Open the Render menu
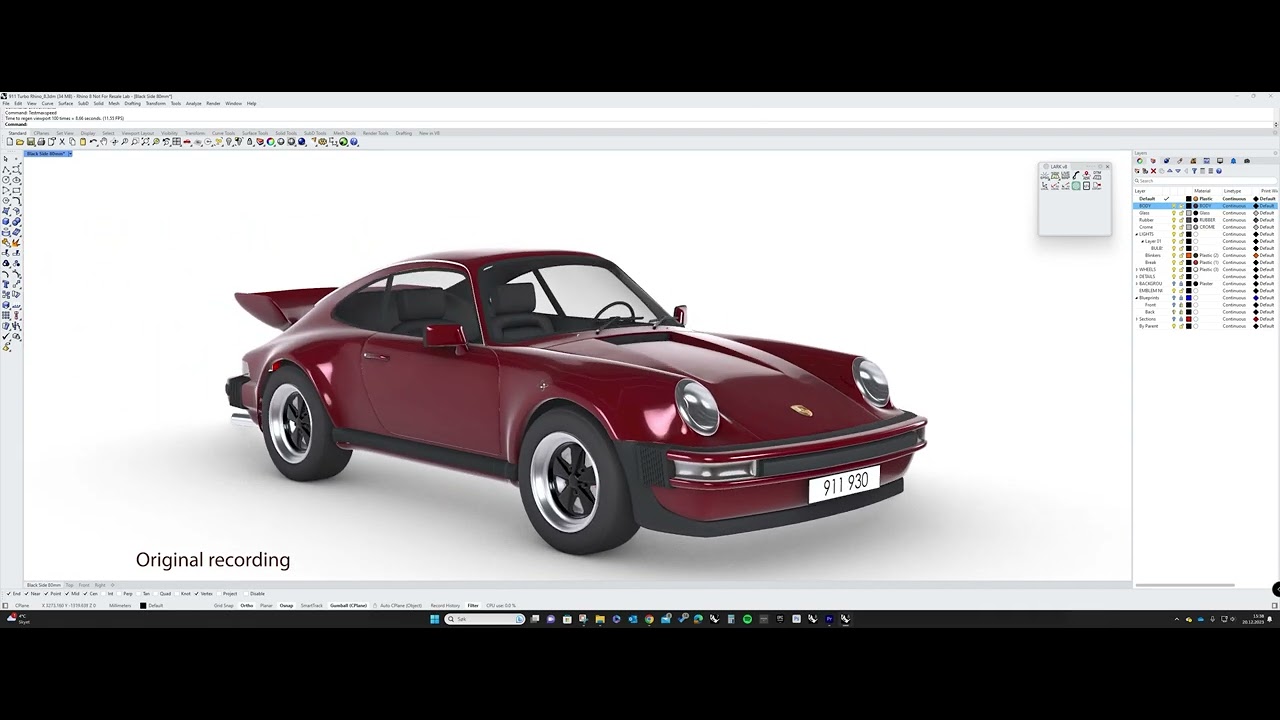 213,103
